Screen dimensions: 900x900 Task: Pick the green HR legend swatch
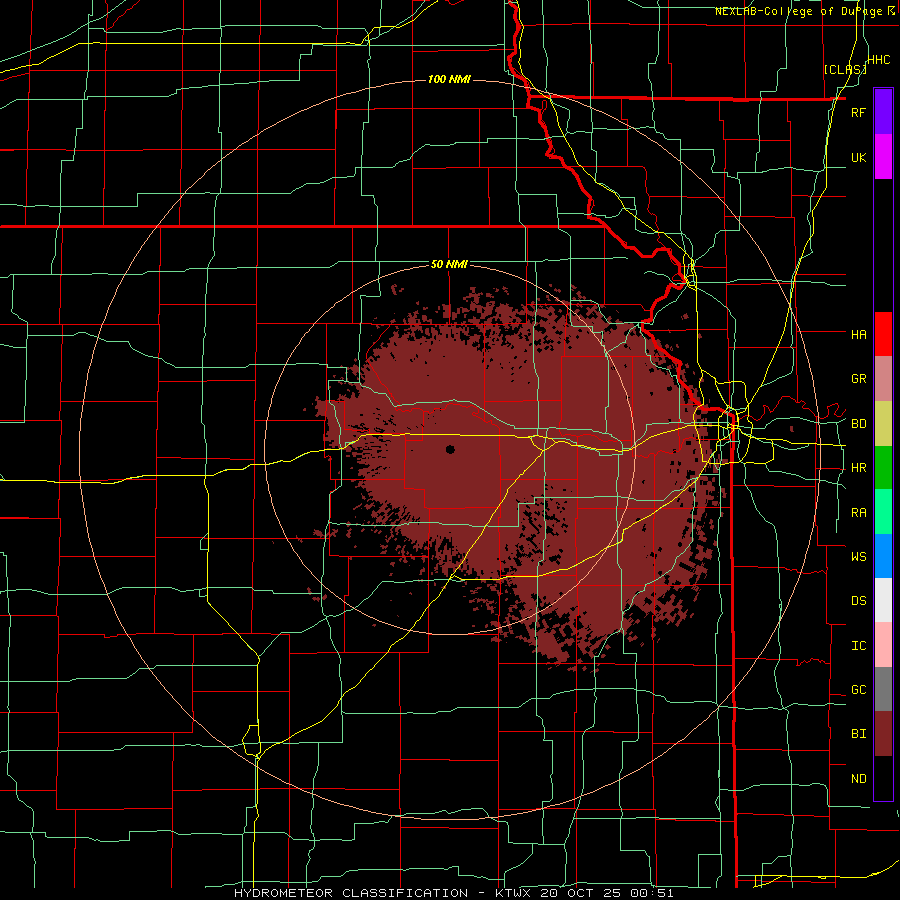(x=883, y=467)
